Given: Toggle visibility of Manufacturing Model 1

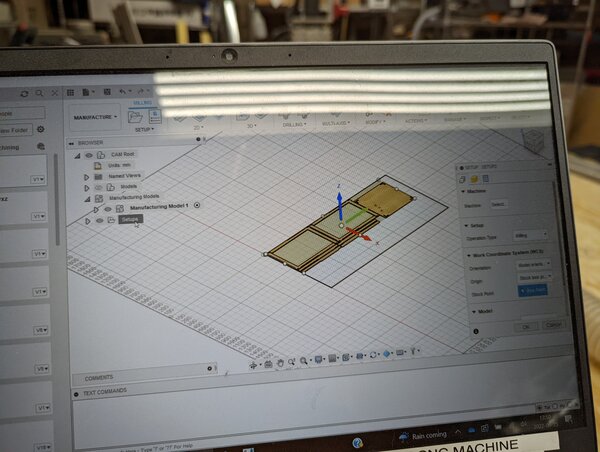Looking at the screenshot, I should point(108,209).
